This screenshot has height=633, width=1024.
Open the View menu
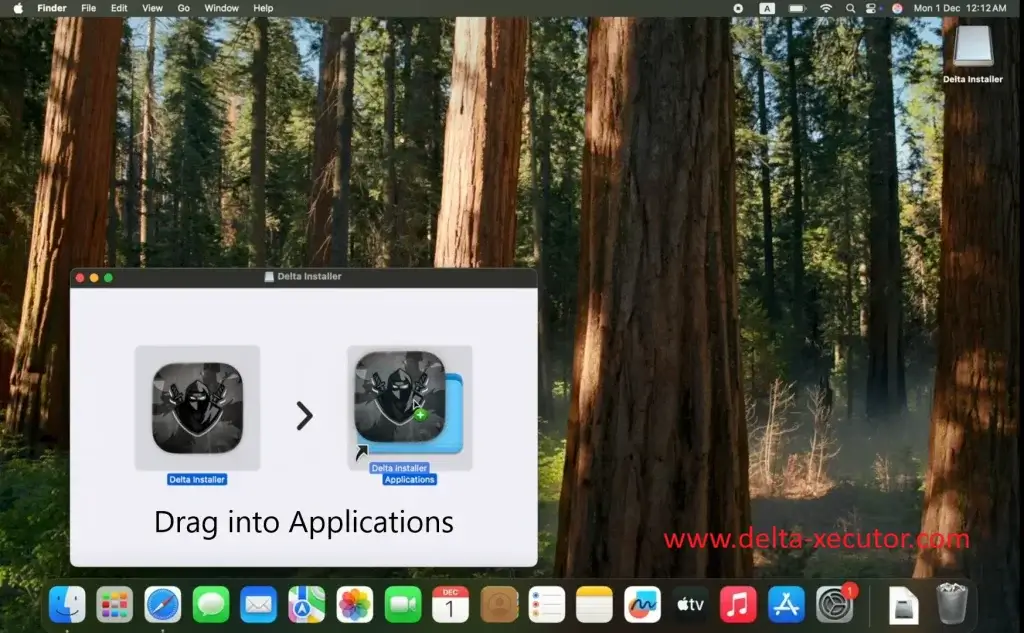pyautogui.click(x=152, y=8)
